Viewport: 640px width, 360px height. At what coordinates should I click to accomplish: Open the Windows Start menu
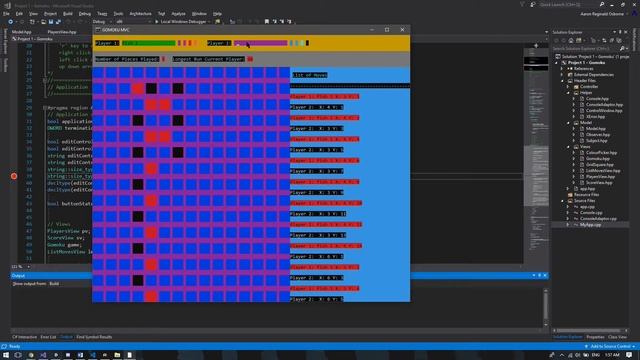[6, 355]
